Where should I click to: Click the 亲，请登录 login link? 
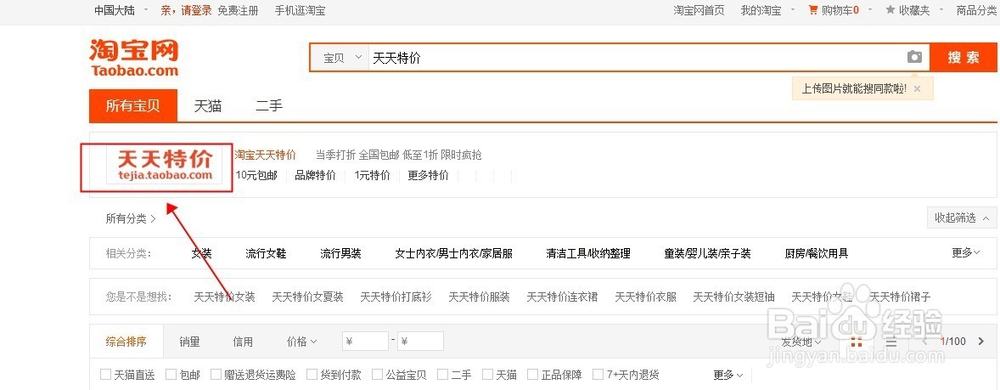pos(186,10)
